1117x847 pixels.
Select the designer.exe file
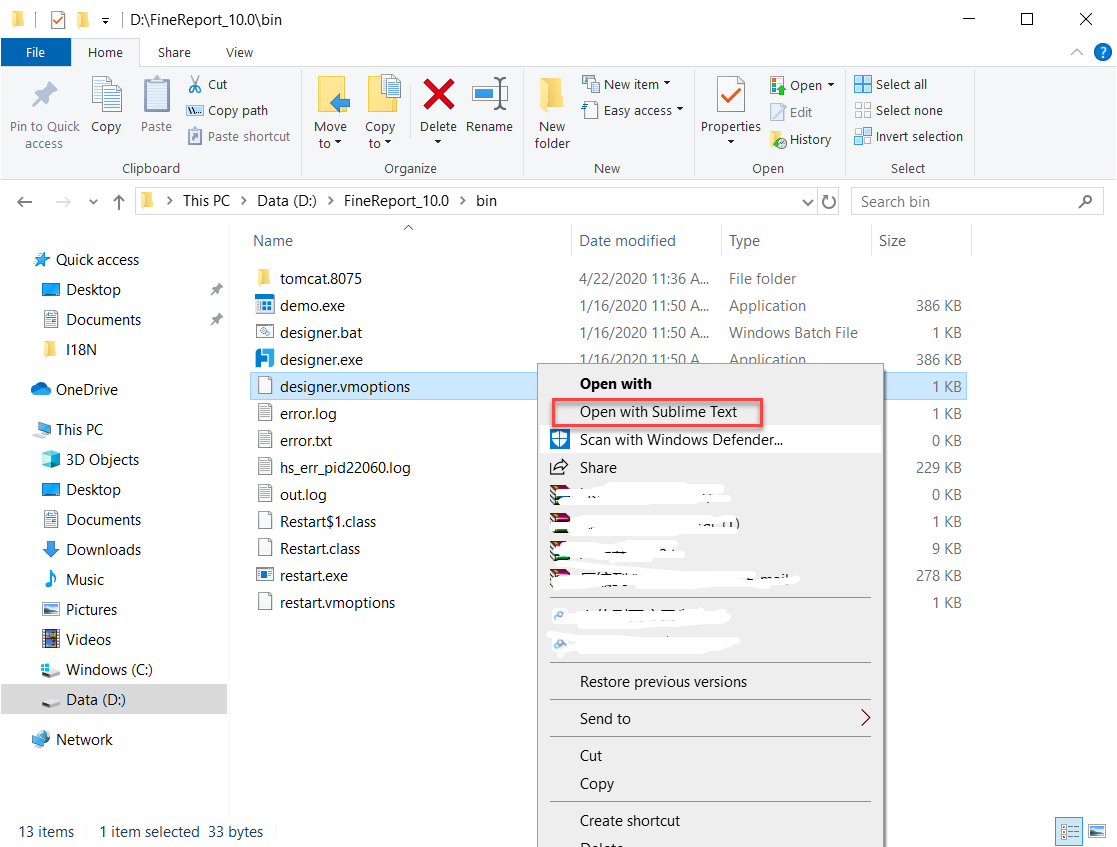[x=321, y=360]
